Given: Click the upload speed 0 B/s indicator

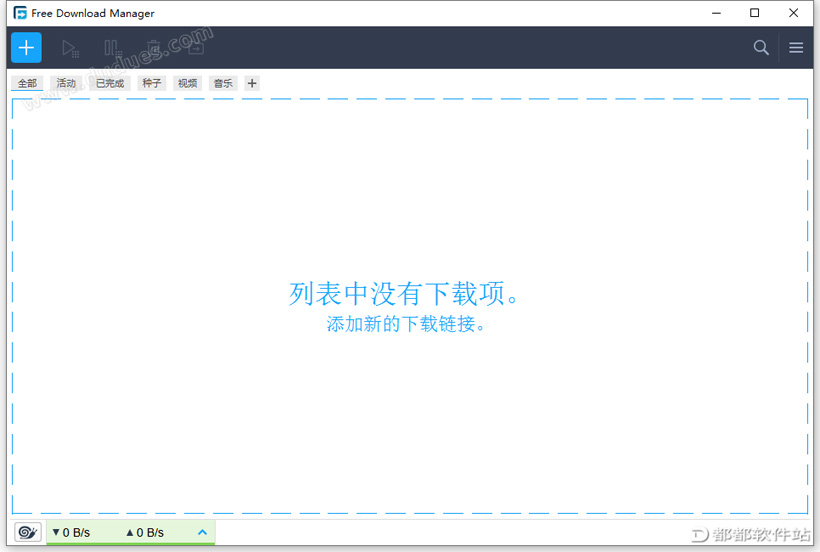Looking at the screenshot, I should pyautogui.click(x=145, y=532).
